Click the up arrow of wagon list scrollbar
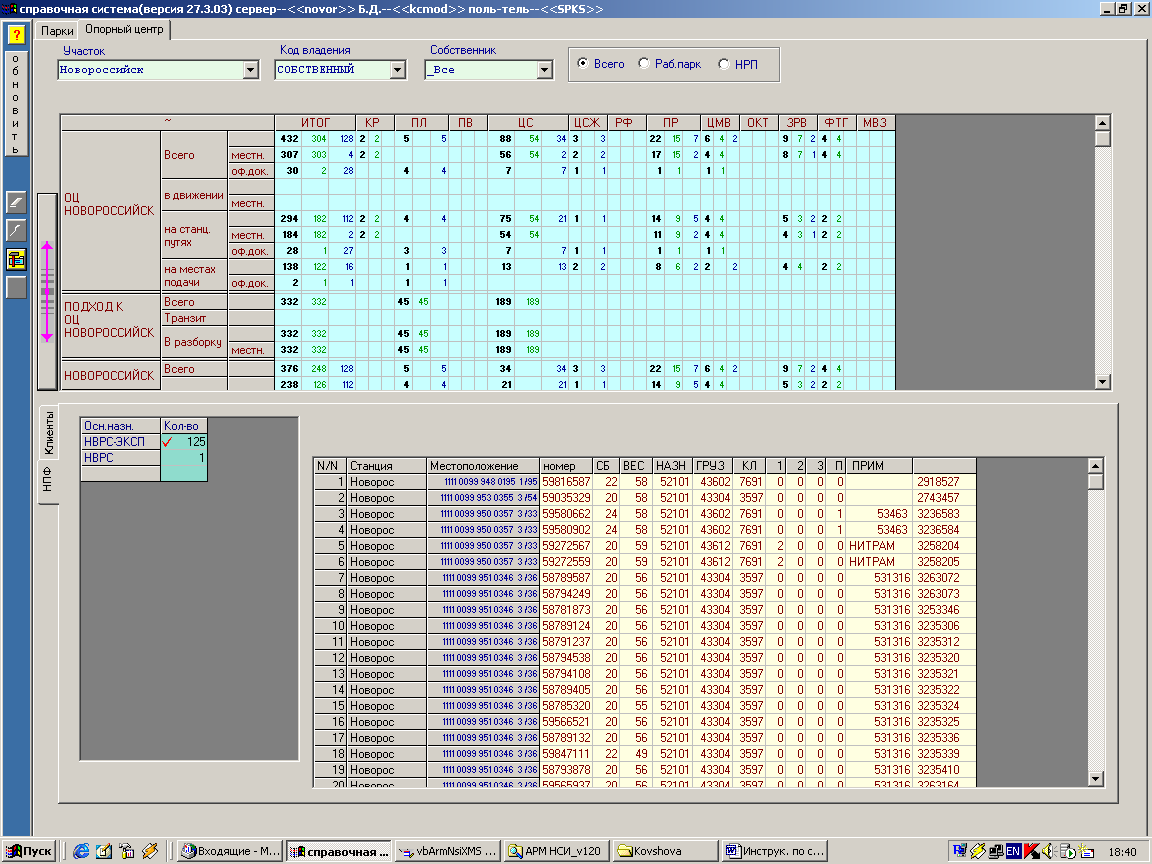This screenshot has height=864, width=1152. (1095, 466)
